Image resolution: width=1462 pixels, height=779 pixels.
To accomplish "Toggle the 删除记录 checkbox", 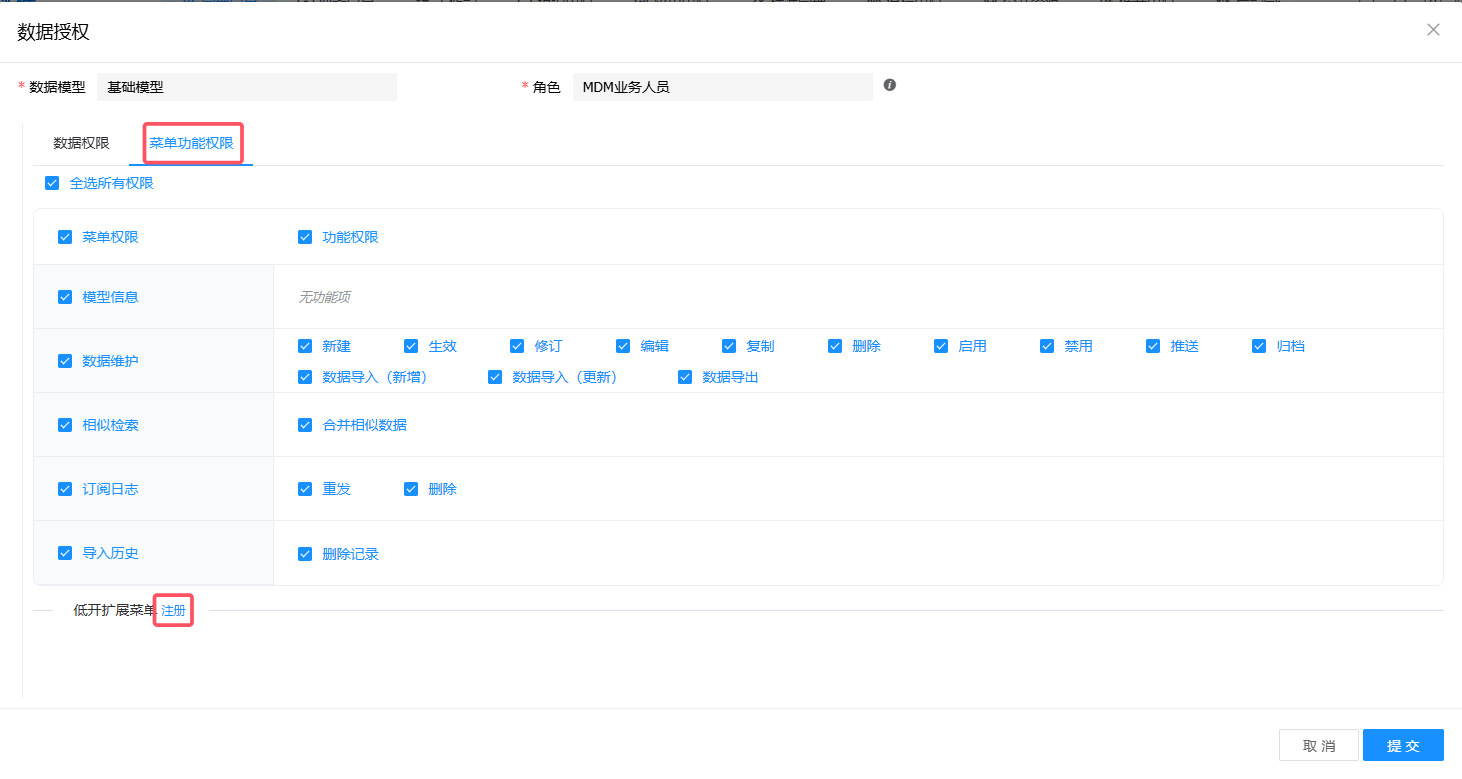I will (305, 554).
